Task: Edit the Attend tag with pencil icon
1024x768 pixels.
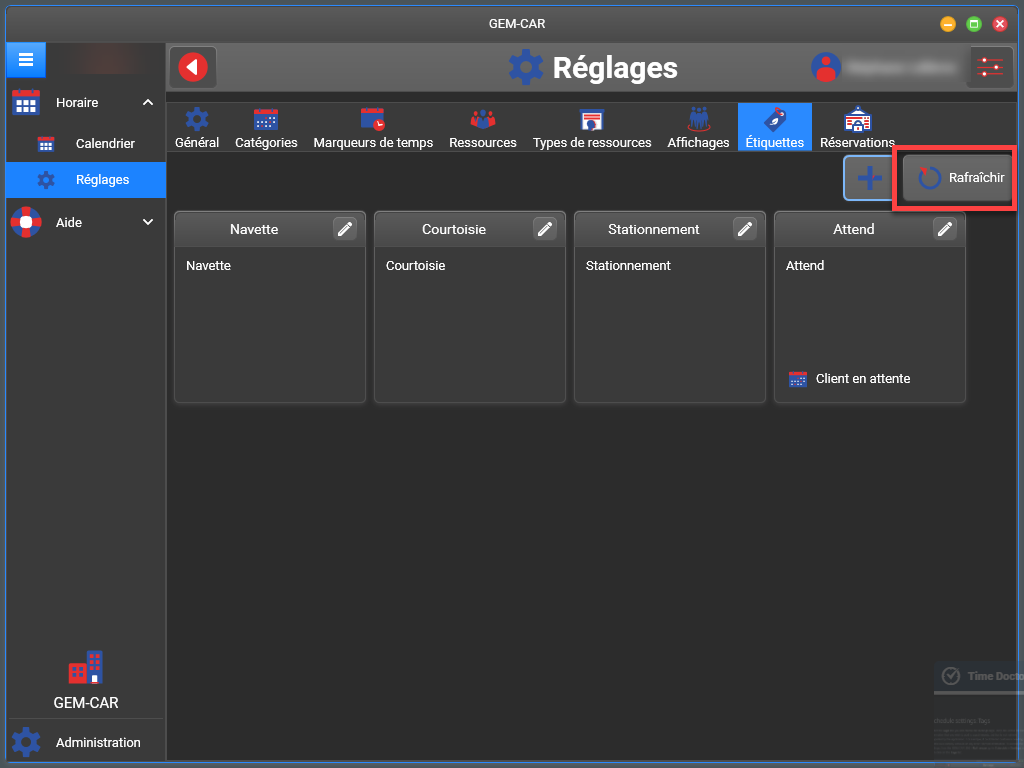Action: (x=944, y=229)
